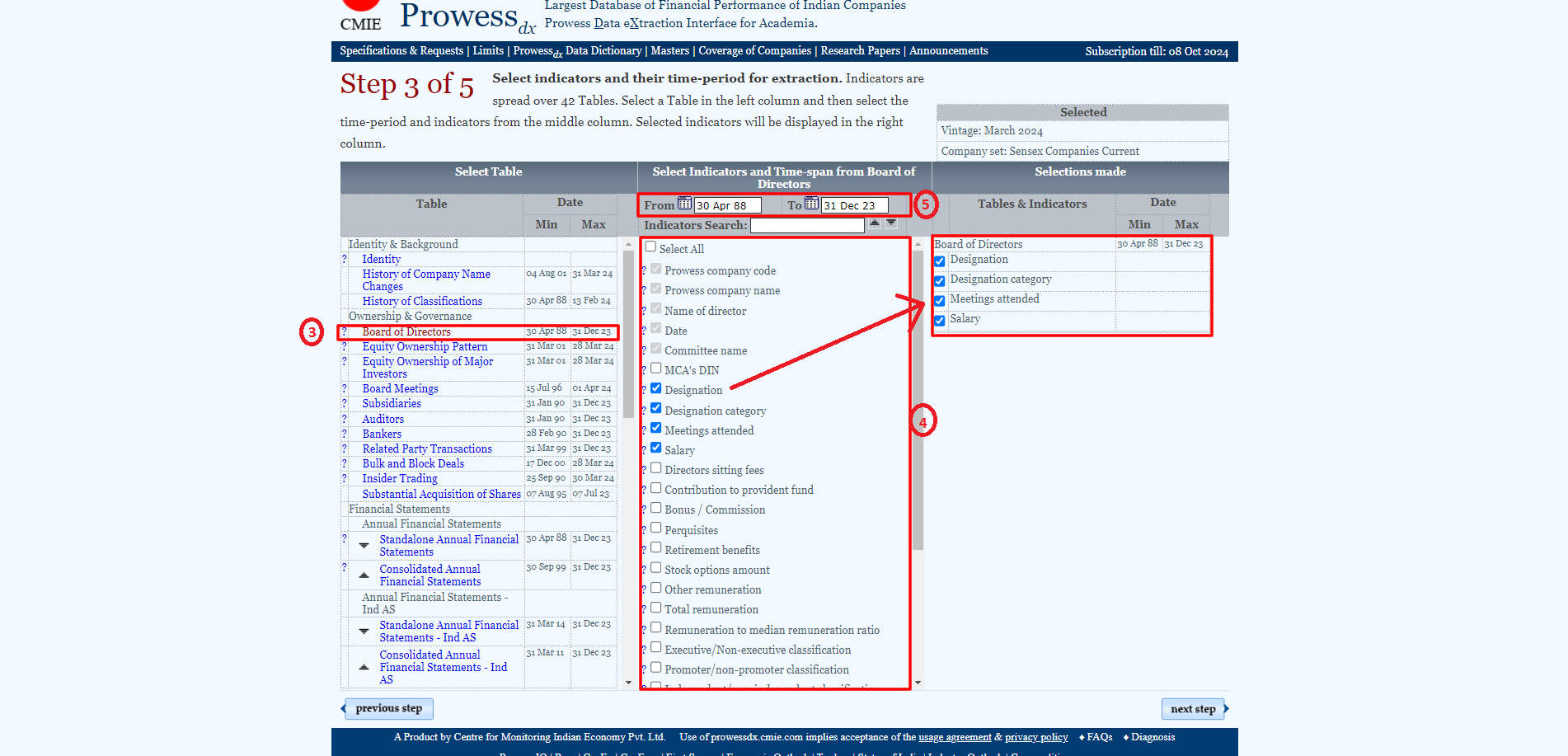
Task: Tick the Select All checkbox
Action: click(650, 247)
